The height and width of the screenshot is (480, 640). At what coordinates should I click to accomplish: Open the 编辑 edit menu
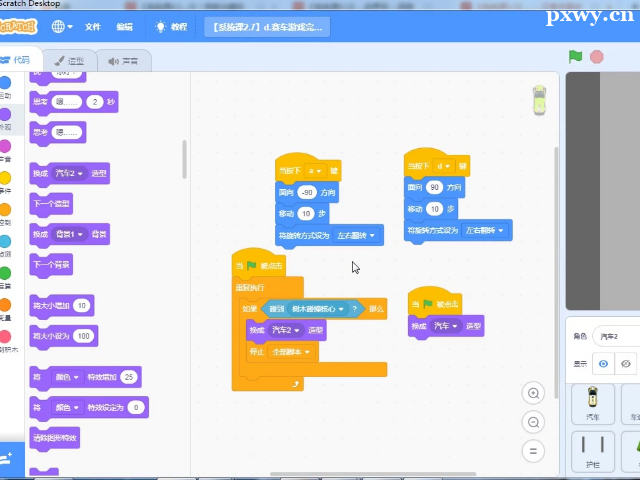click(124, 26)
